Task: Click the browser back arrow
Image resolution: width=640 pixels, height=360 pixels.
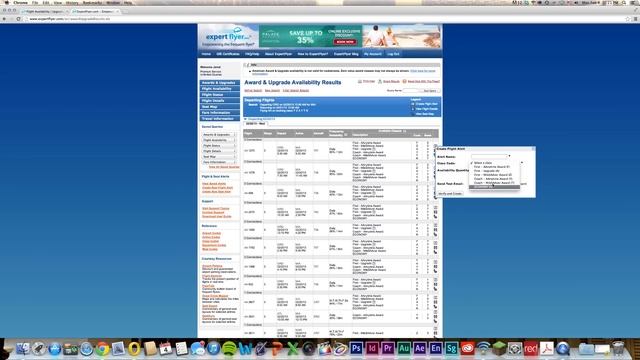Action: [4, 19]
